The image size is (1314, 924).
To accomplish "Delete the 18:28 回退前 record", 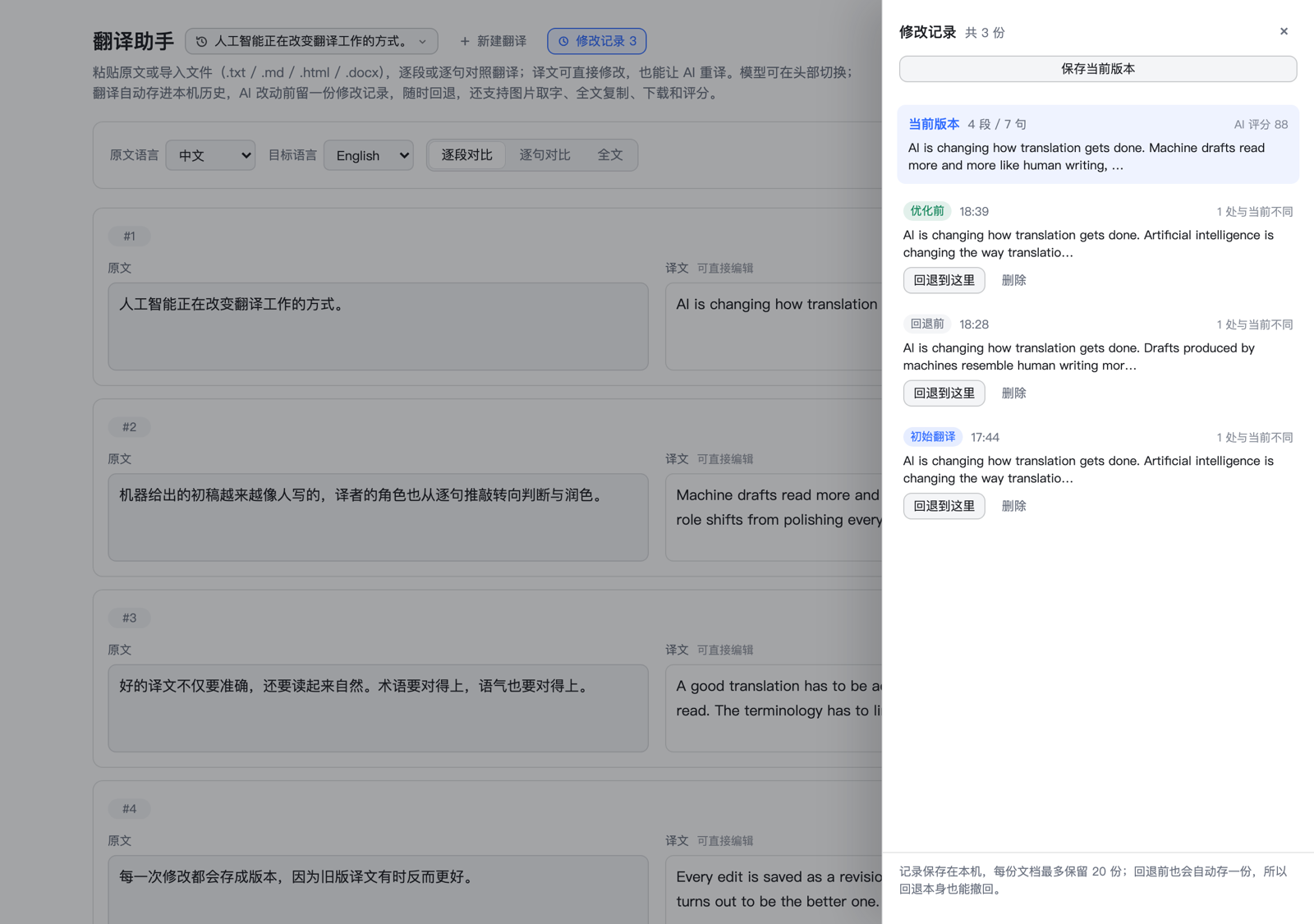I will (x=1013, y=393).
